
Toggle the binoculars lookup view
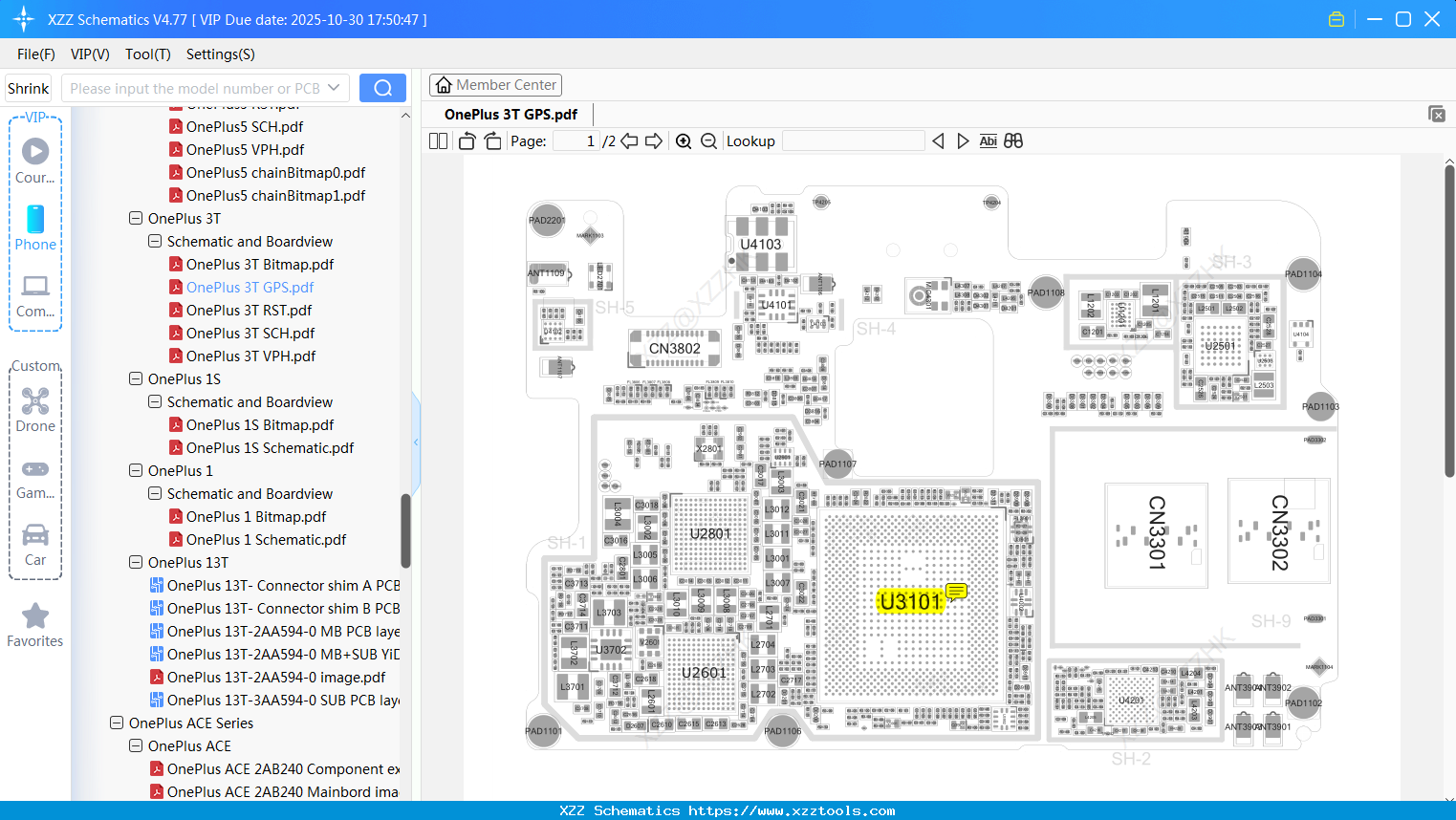pos(1012,140)
